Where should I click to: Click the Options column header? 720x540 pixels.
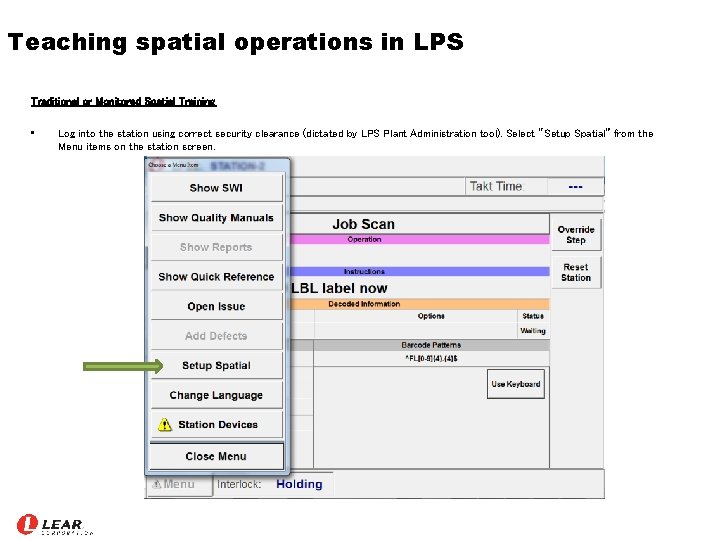pos(431,316)
